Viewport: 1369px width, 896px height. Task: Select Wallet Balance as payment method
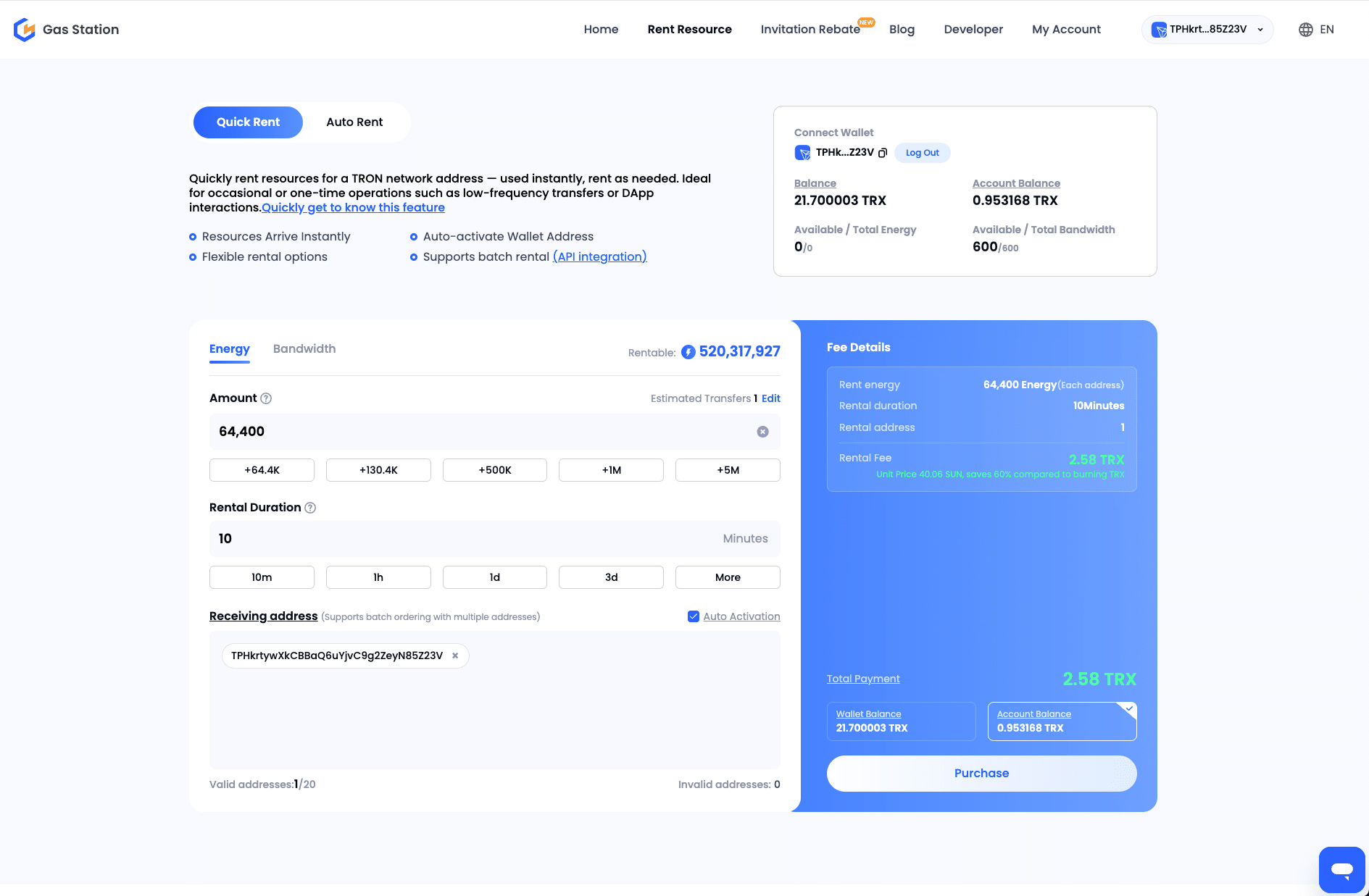(902, 721)
